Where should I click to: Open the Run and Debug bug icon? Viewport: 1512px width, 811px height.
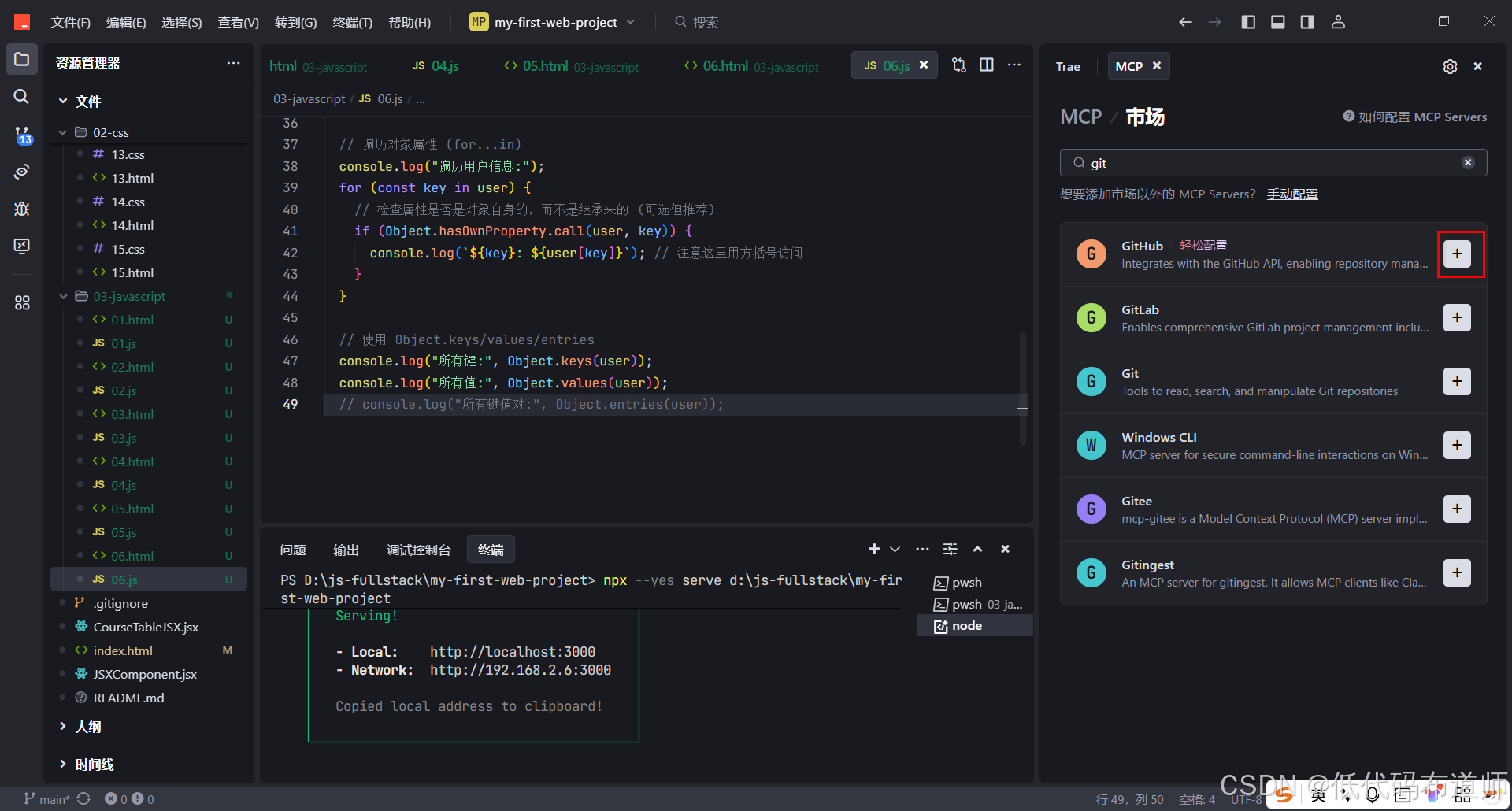22,209
